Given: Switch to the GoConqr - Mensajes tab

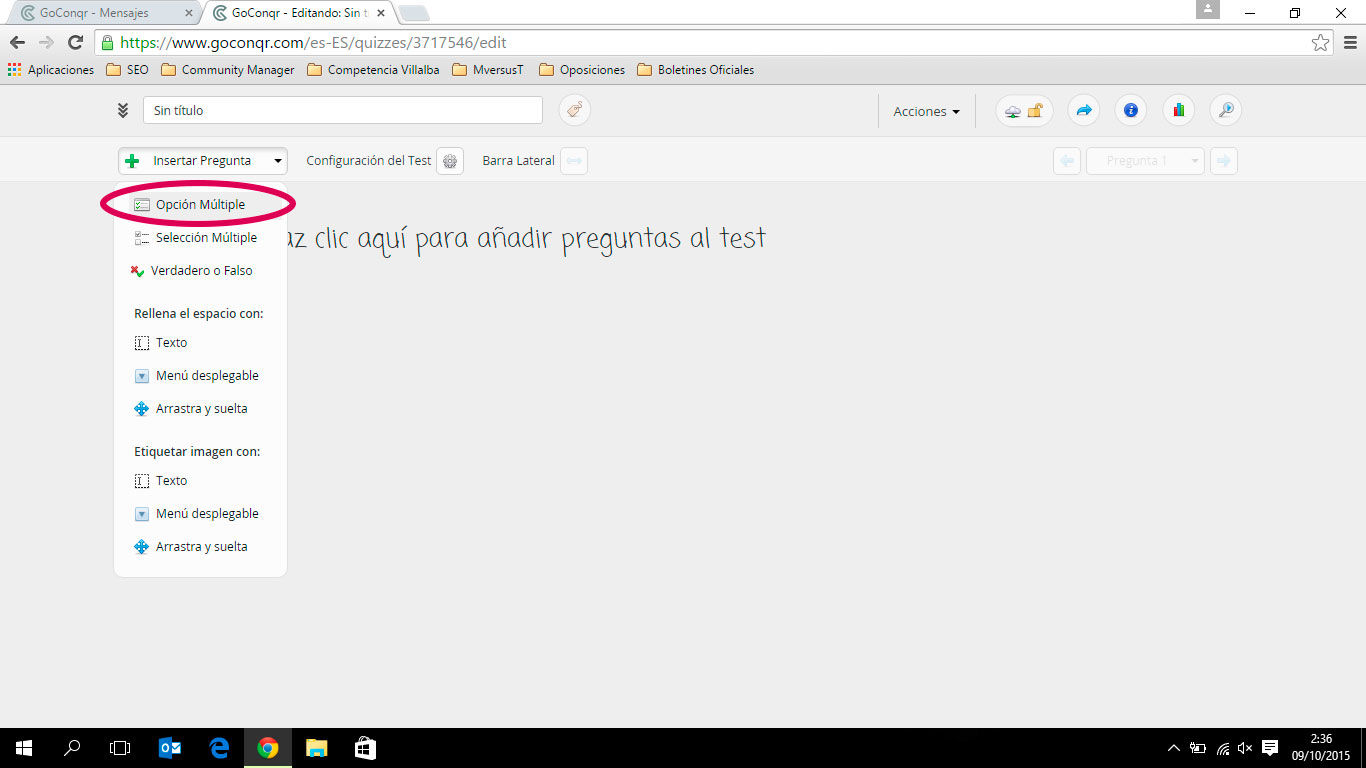Looking at the screenshot, I should [x=102, y=13].
